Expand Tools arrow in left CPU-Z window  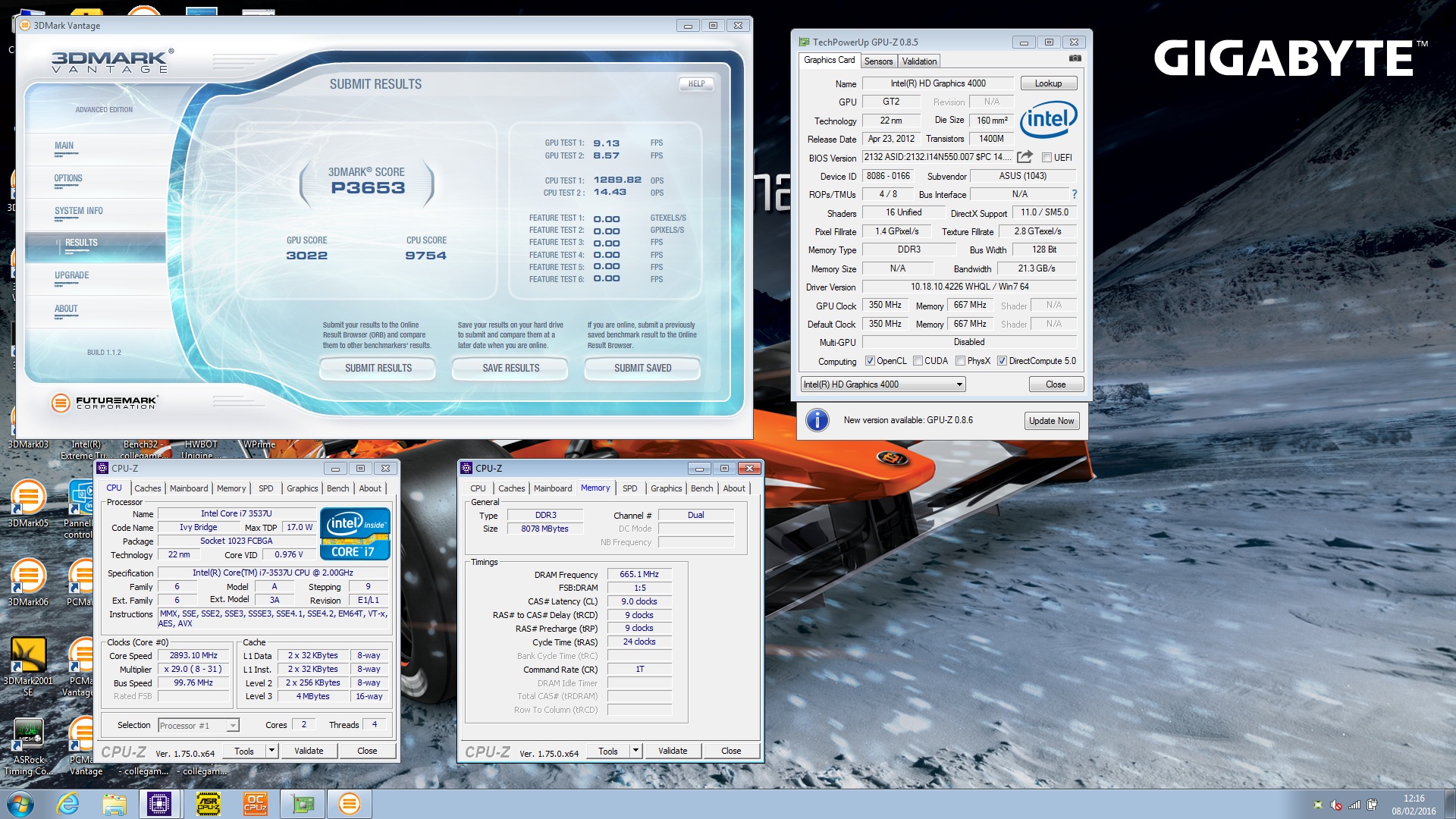(x=271, y=751)
